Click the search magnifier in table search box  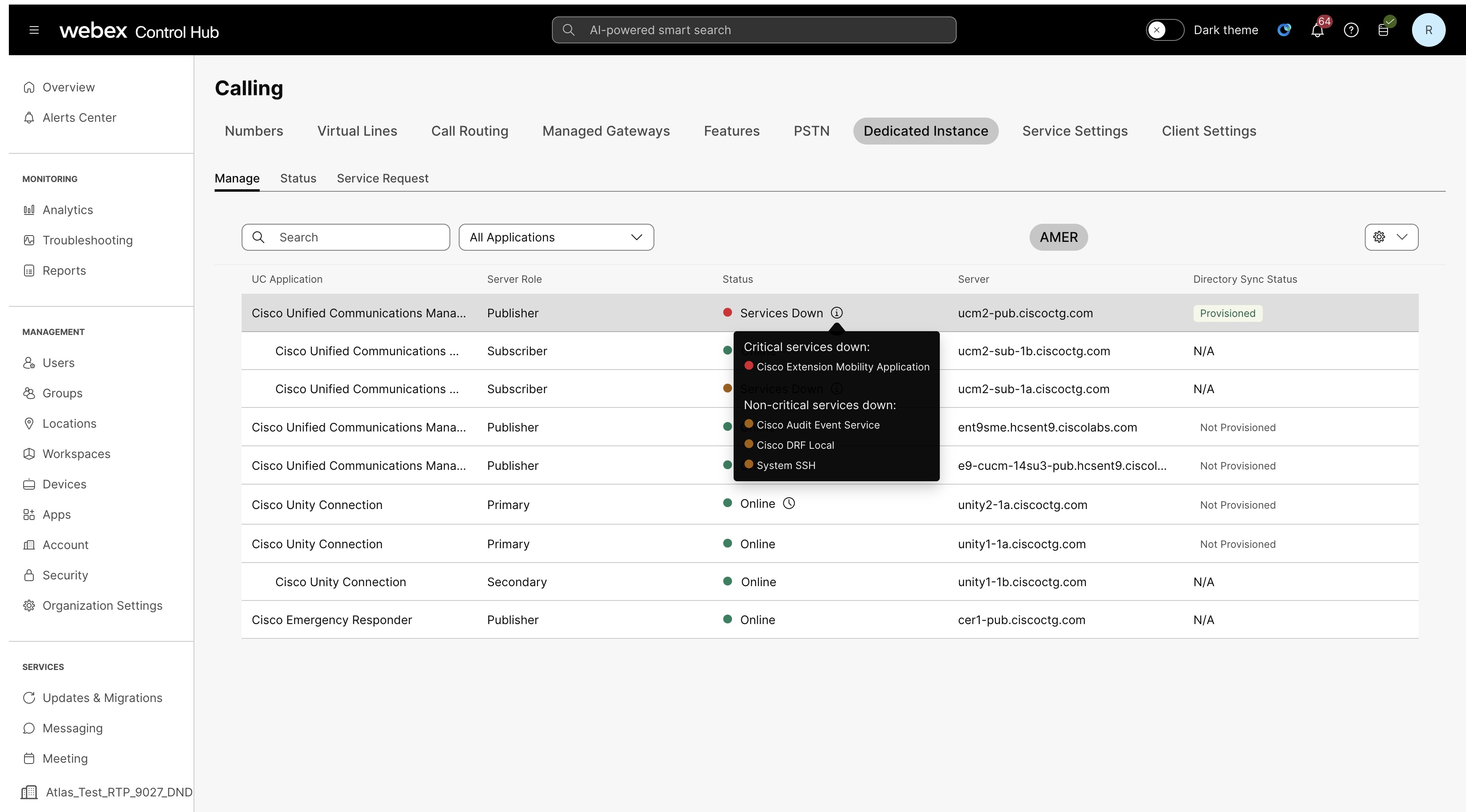pyautogui.click(x=258, y=237)
